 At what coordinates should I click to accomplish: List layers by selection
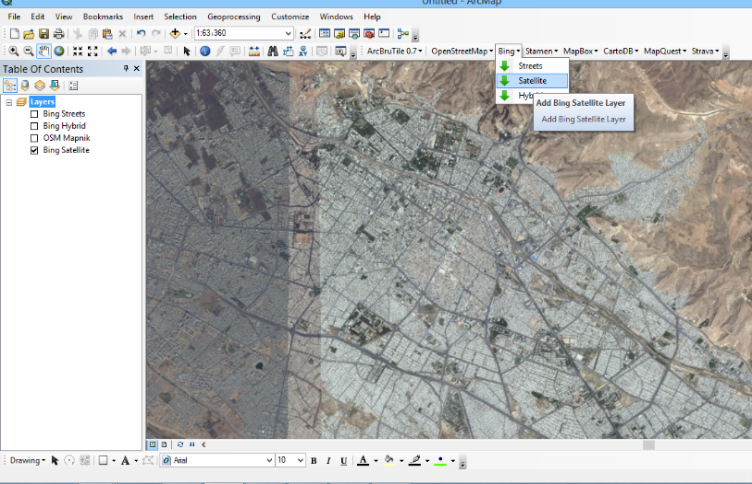[55, 85]
